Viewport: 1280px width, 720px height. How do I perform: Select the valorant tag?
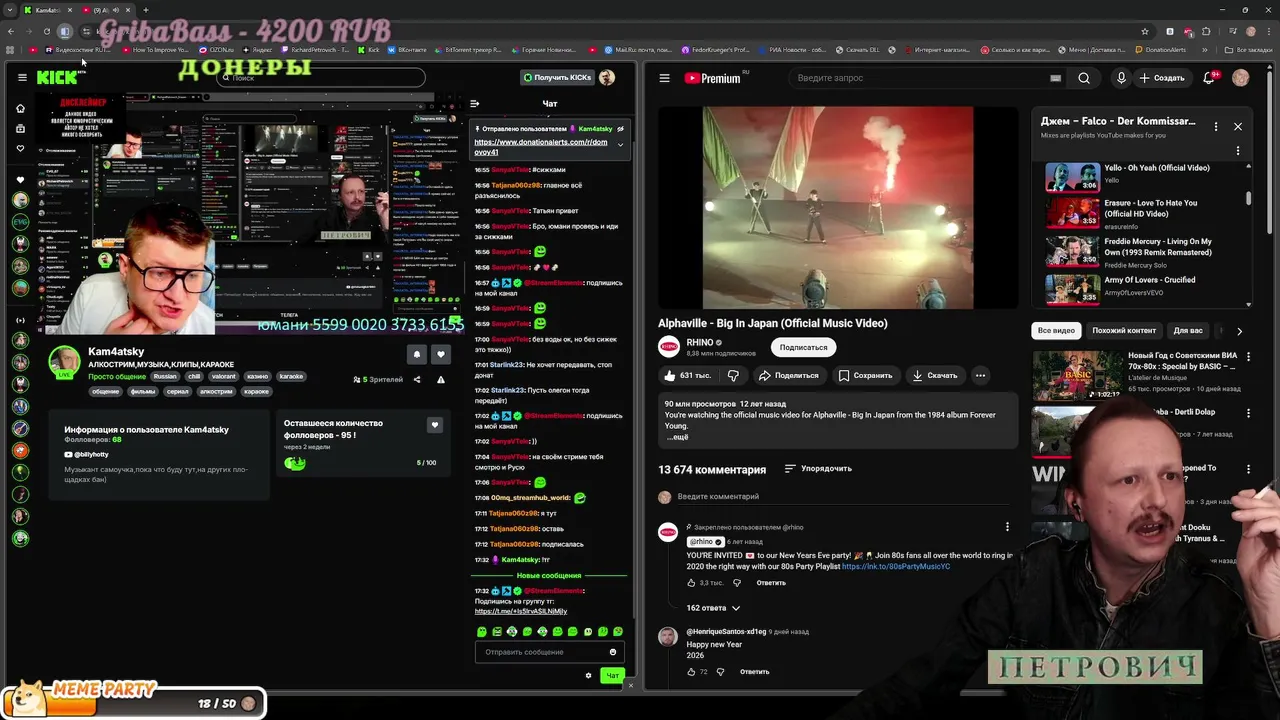(x=224, y=376)
